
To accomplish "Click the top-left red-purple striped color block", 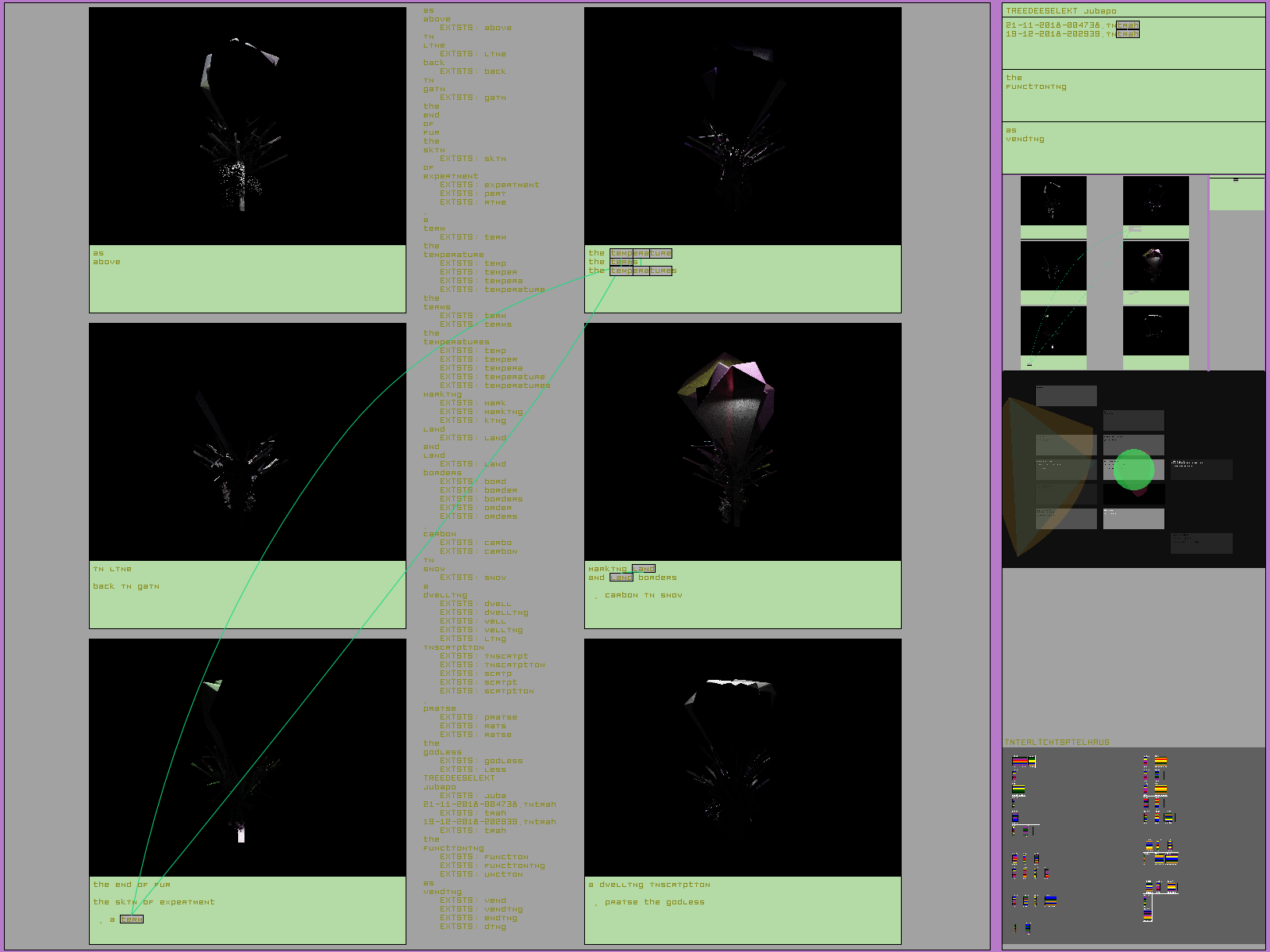I will pos(1019,761).
